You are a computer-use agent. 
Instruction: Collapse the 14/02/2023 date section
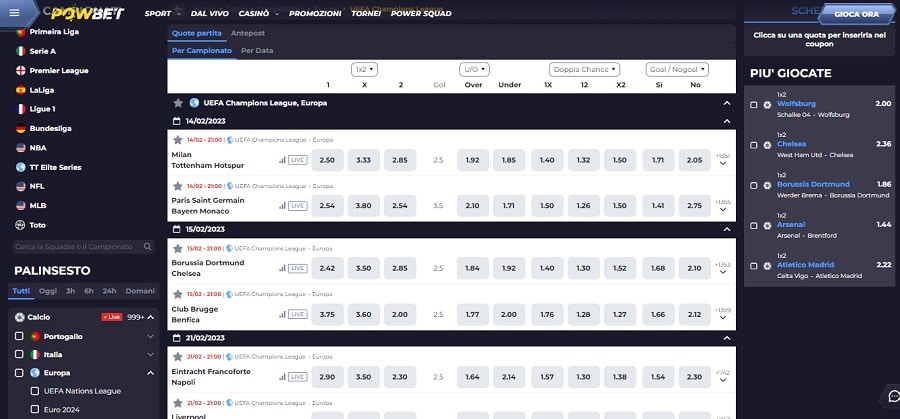tap(726, 120)
